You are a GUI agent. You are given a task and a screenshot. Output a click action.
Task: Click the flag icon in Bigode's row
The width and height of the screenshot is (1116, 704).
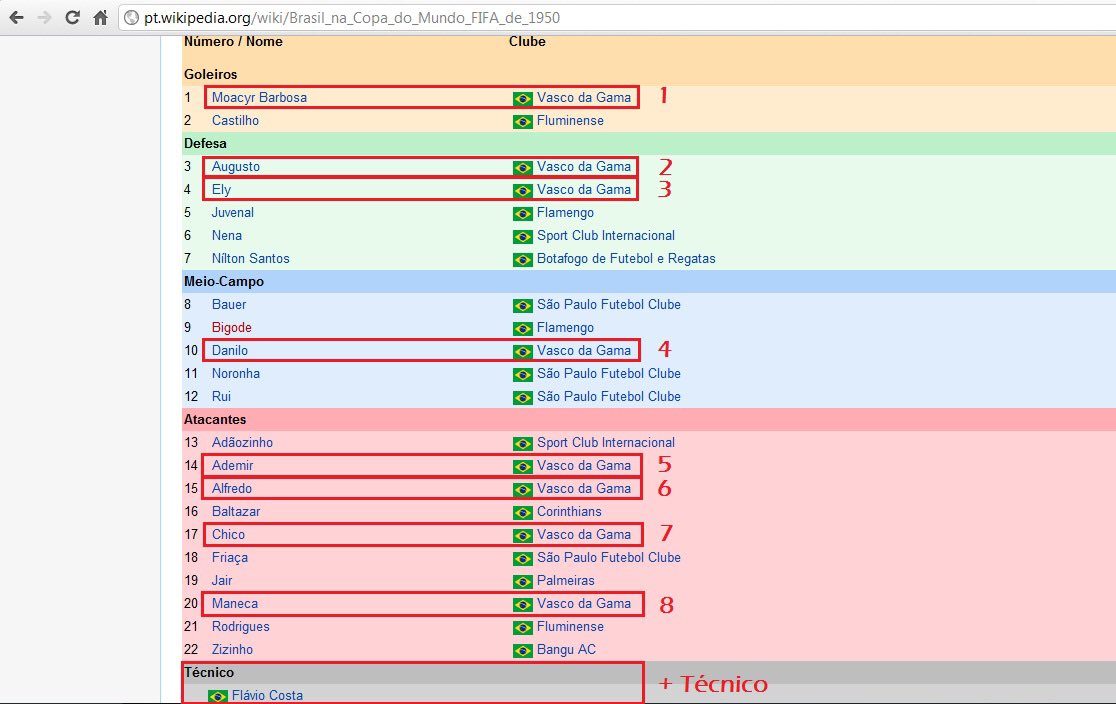point(522,329)
